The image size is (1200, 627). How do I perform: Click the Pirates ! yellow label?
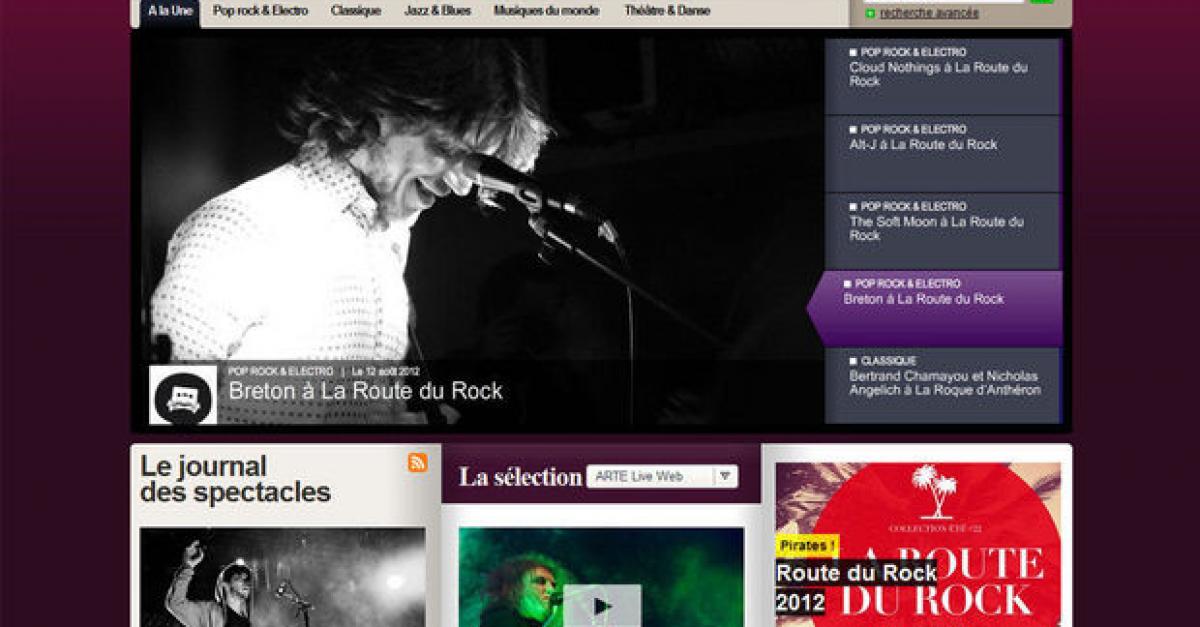[807, 546]
